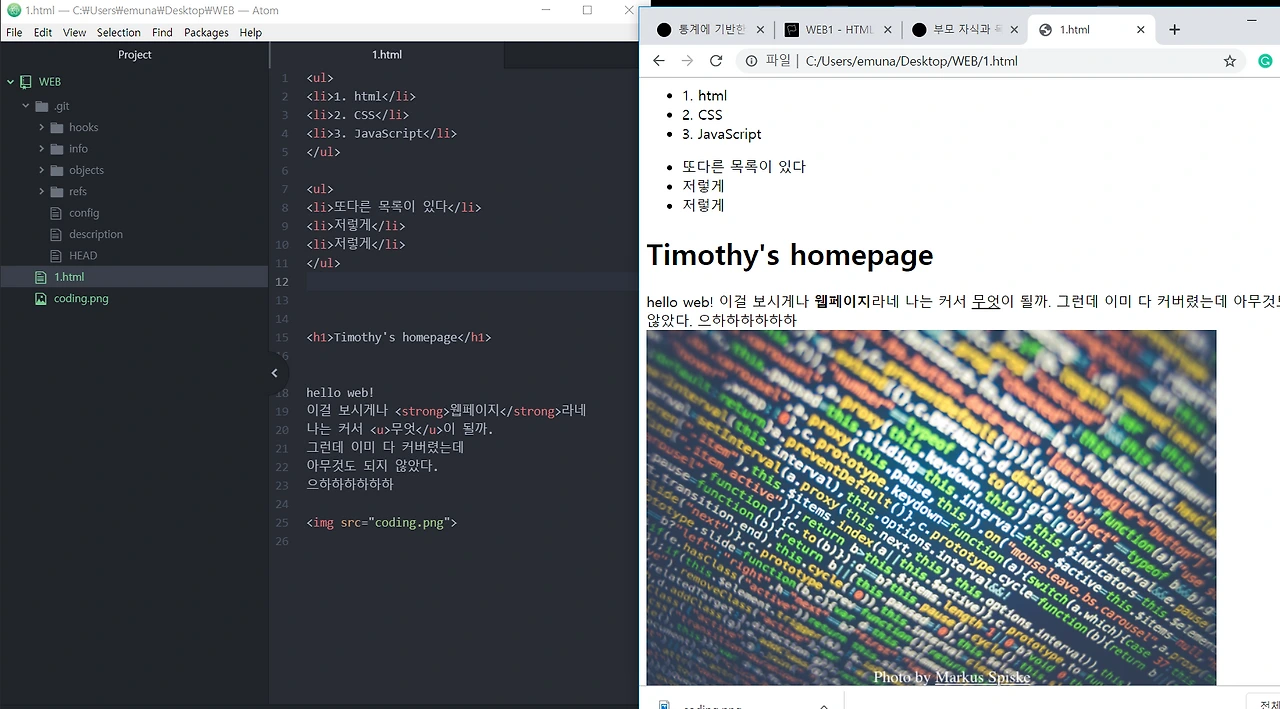
Task: Hide Atom's tree view with the arrow handle
Action: pyautogui.click(x=274, y=373)
